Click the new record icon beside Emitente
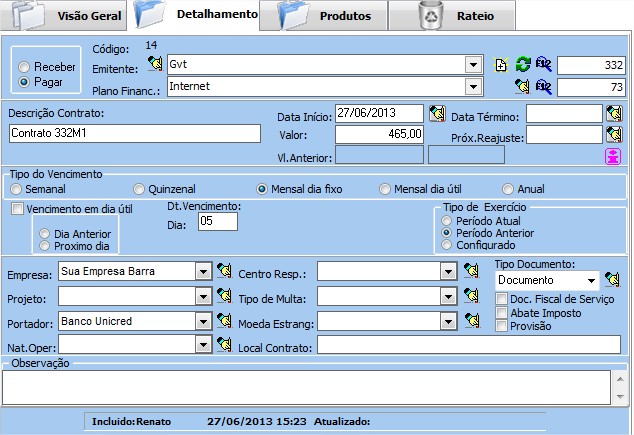Screen dimensions: 634x435 click(503, 65)
